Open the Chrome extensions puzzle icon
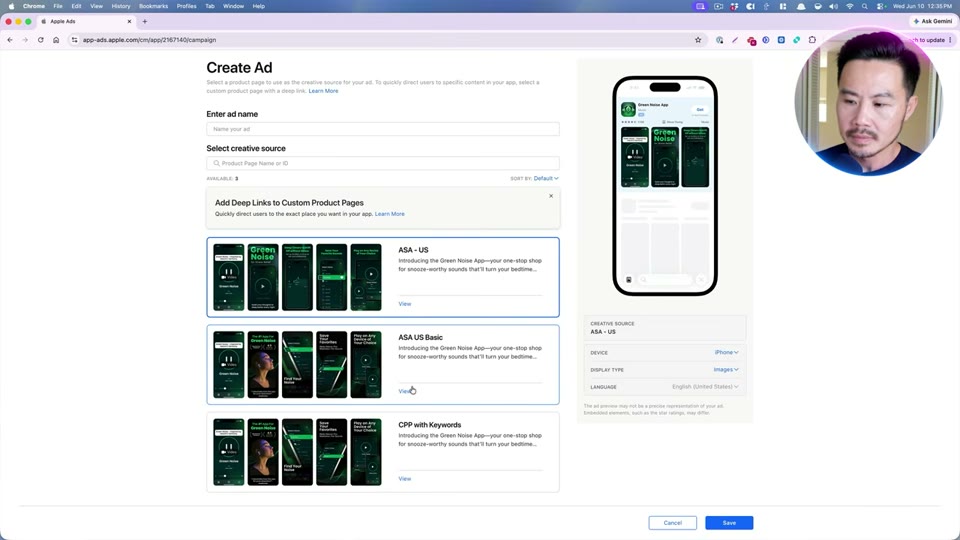 (812, 40)
